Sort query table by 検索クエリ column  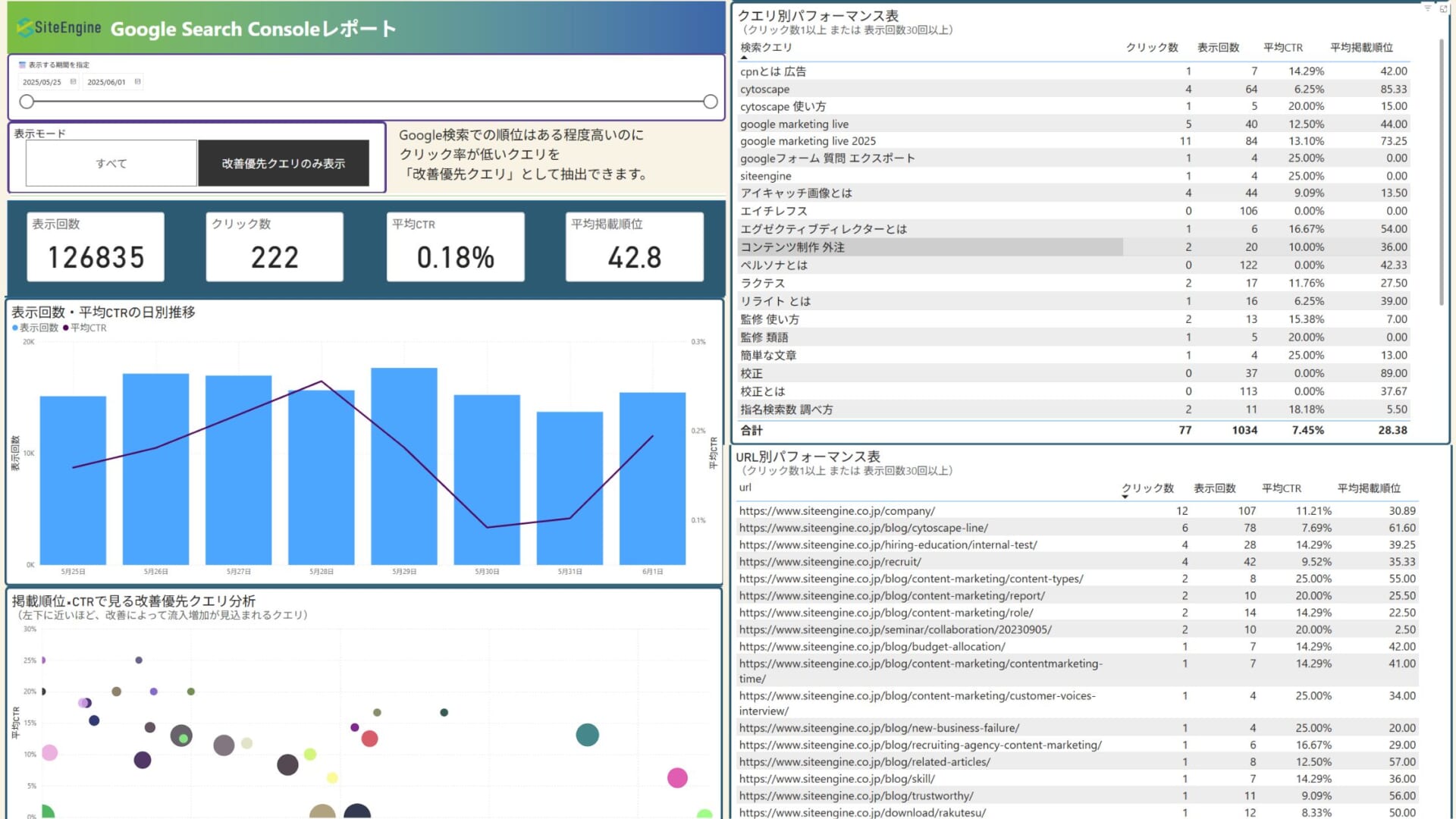(x=766, y=47)
